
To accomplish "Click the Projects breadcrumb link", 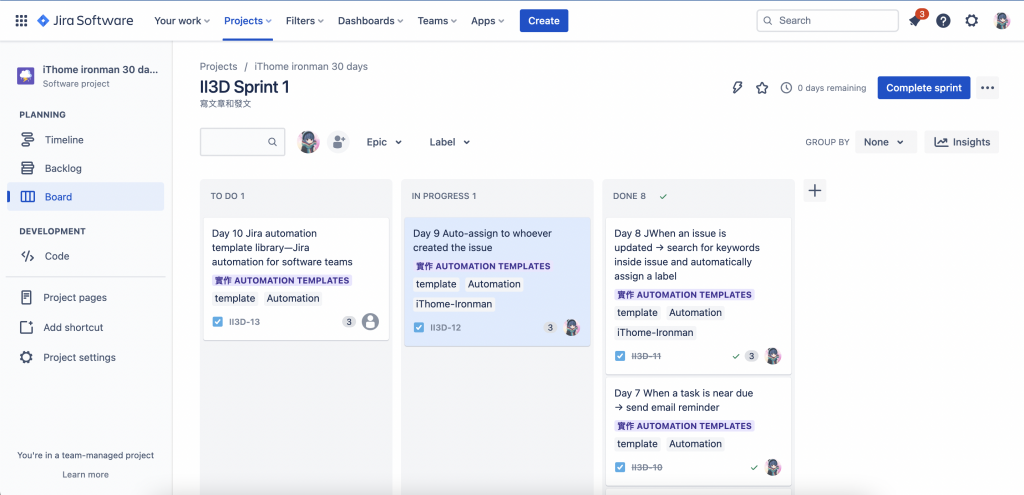I will point(219,67).
